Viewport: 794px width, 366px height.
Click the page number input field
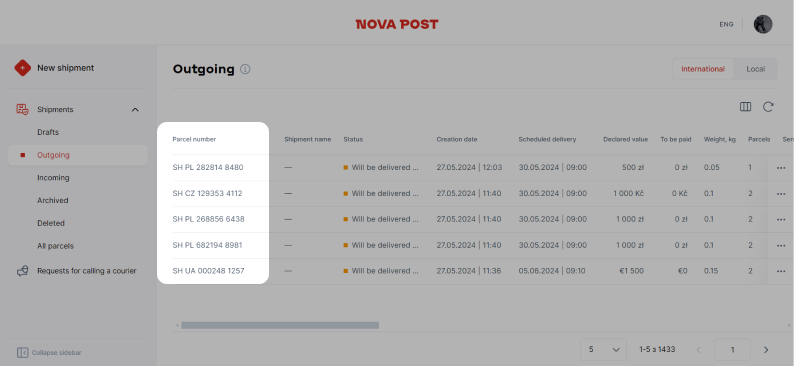[732, 349]
